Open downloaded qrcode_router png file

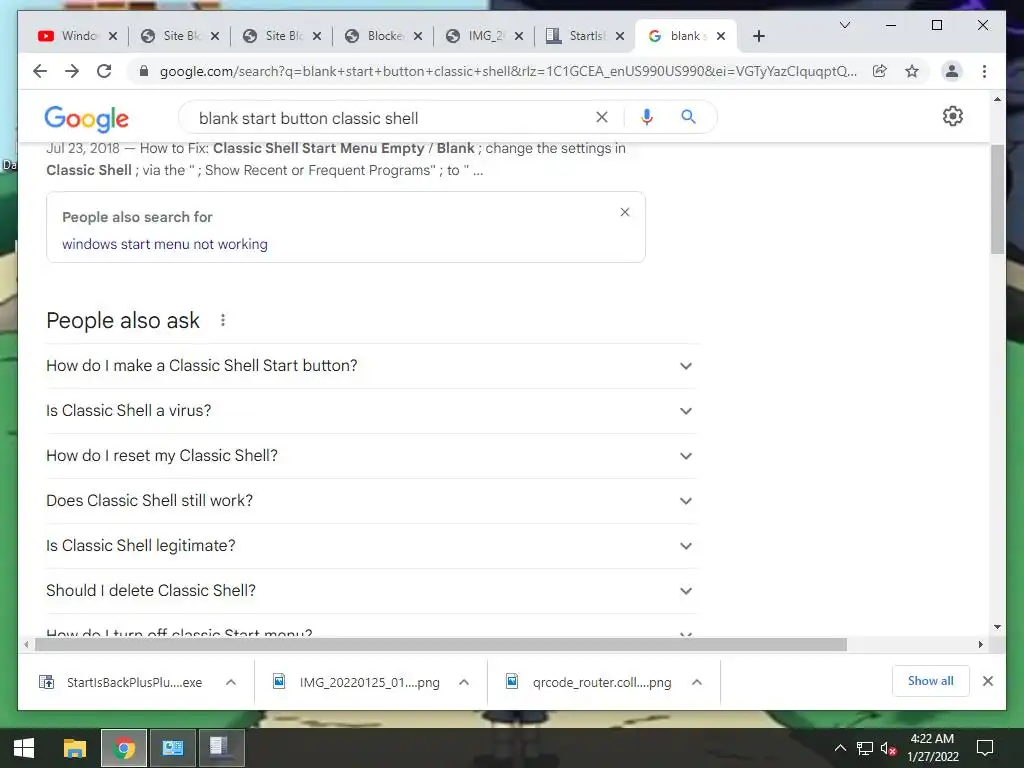pyautogui.click(x=590, y=682)
